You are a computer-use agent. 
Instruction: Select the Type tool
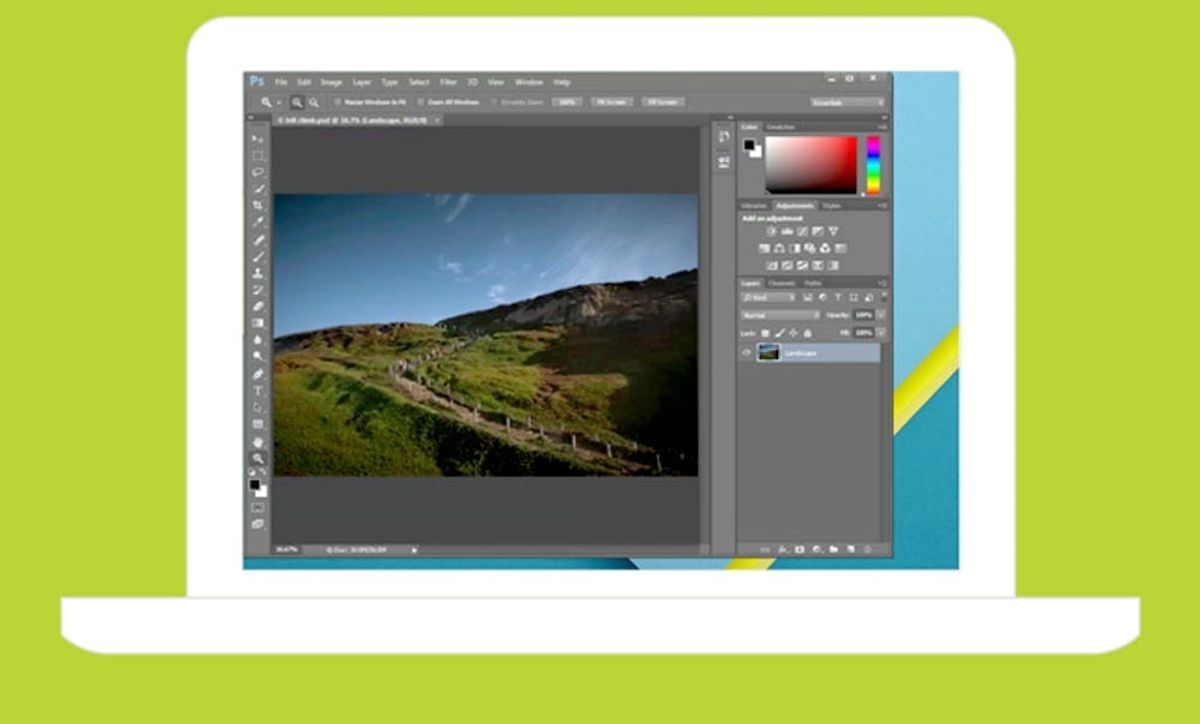tap(258, 391)
